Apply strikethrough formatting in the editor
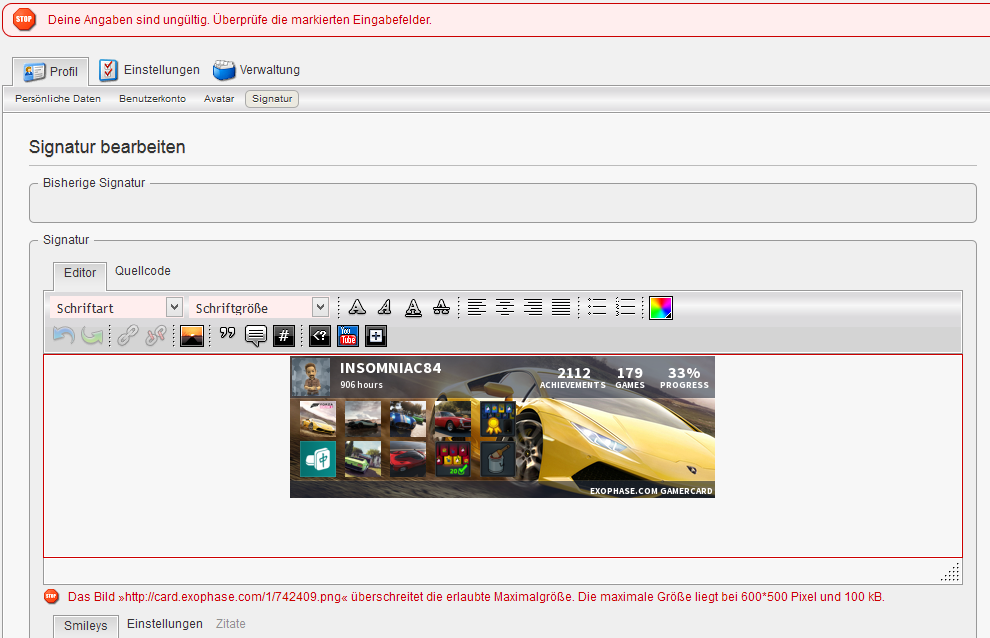Image resolution: width=990 pixels, height=638 pixels. (x=441, y=307)
